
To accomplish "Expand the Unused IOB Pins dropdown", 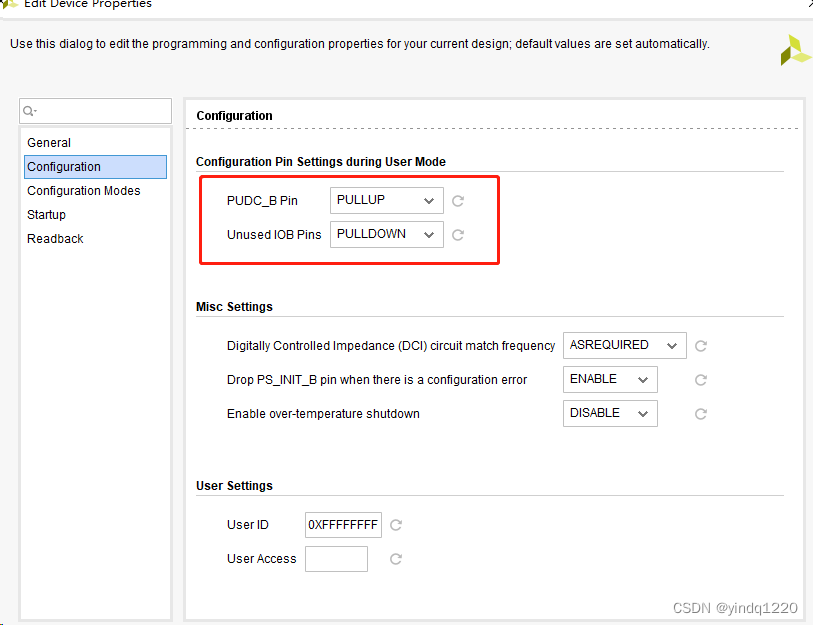I will point(387,234).
